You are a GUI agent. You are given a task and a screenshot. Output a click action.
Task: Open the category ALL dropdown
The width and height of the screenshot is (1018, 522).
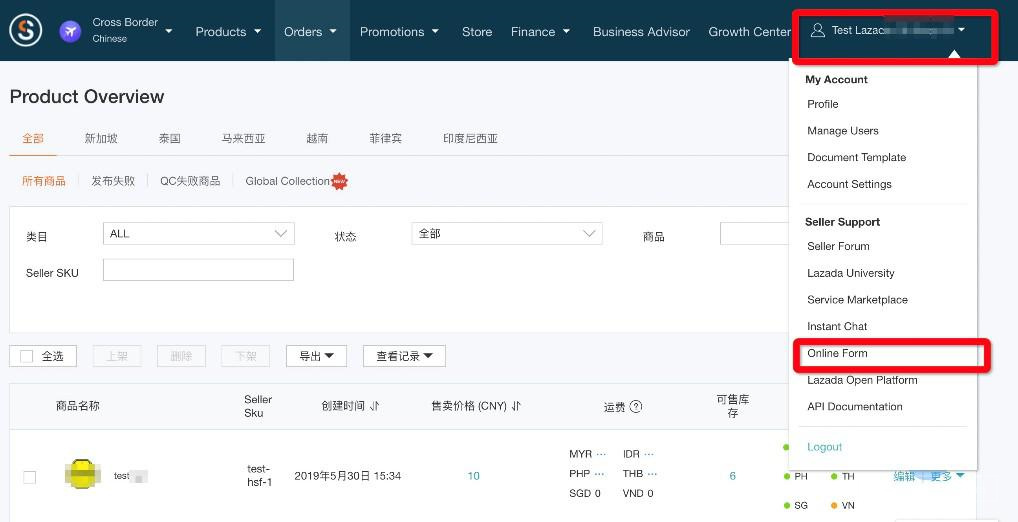[198, 234]
